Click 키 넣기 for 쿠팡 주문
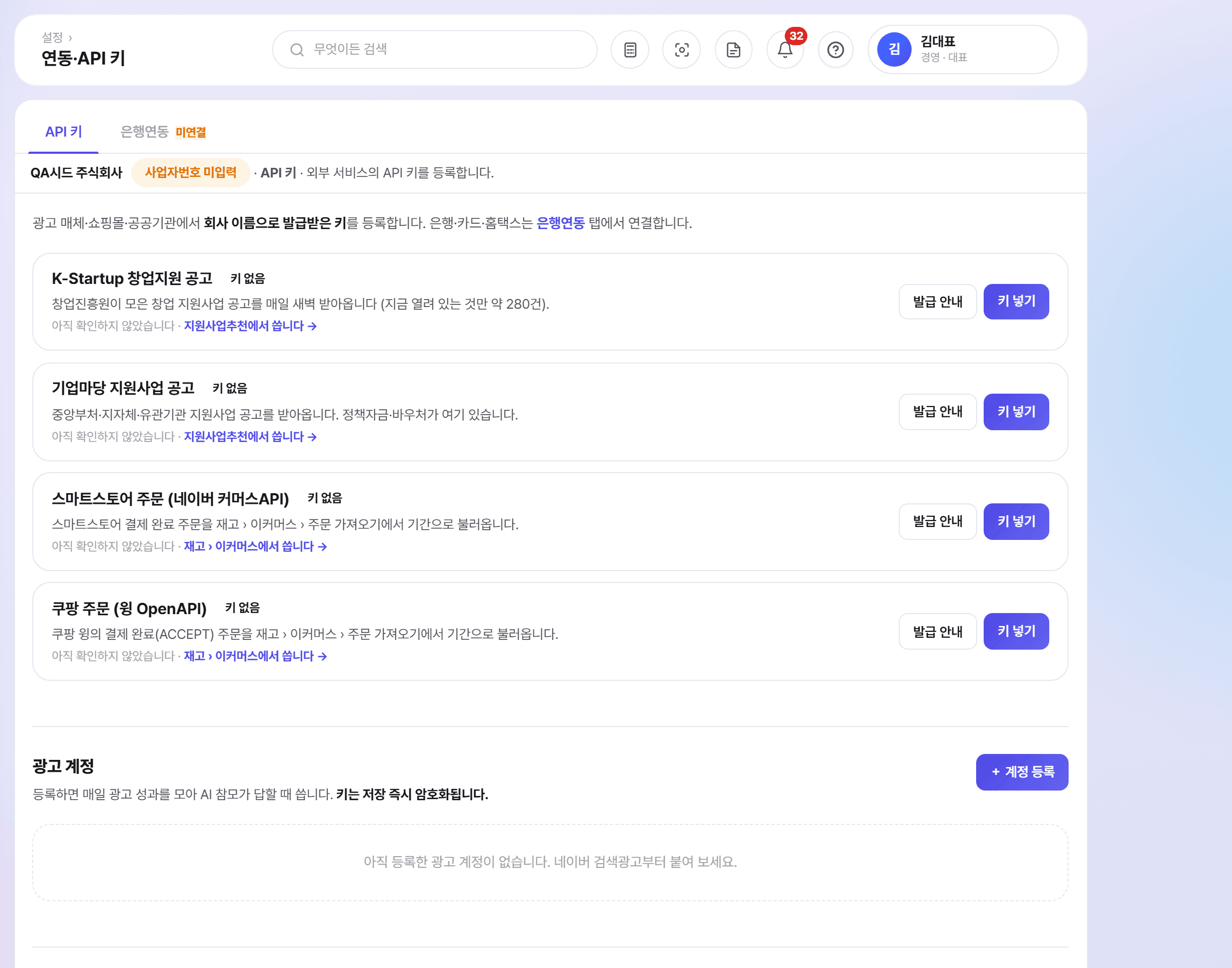The height and width of the screenshot is (968, 1232). (x=1016, y=631)
